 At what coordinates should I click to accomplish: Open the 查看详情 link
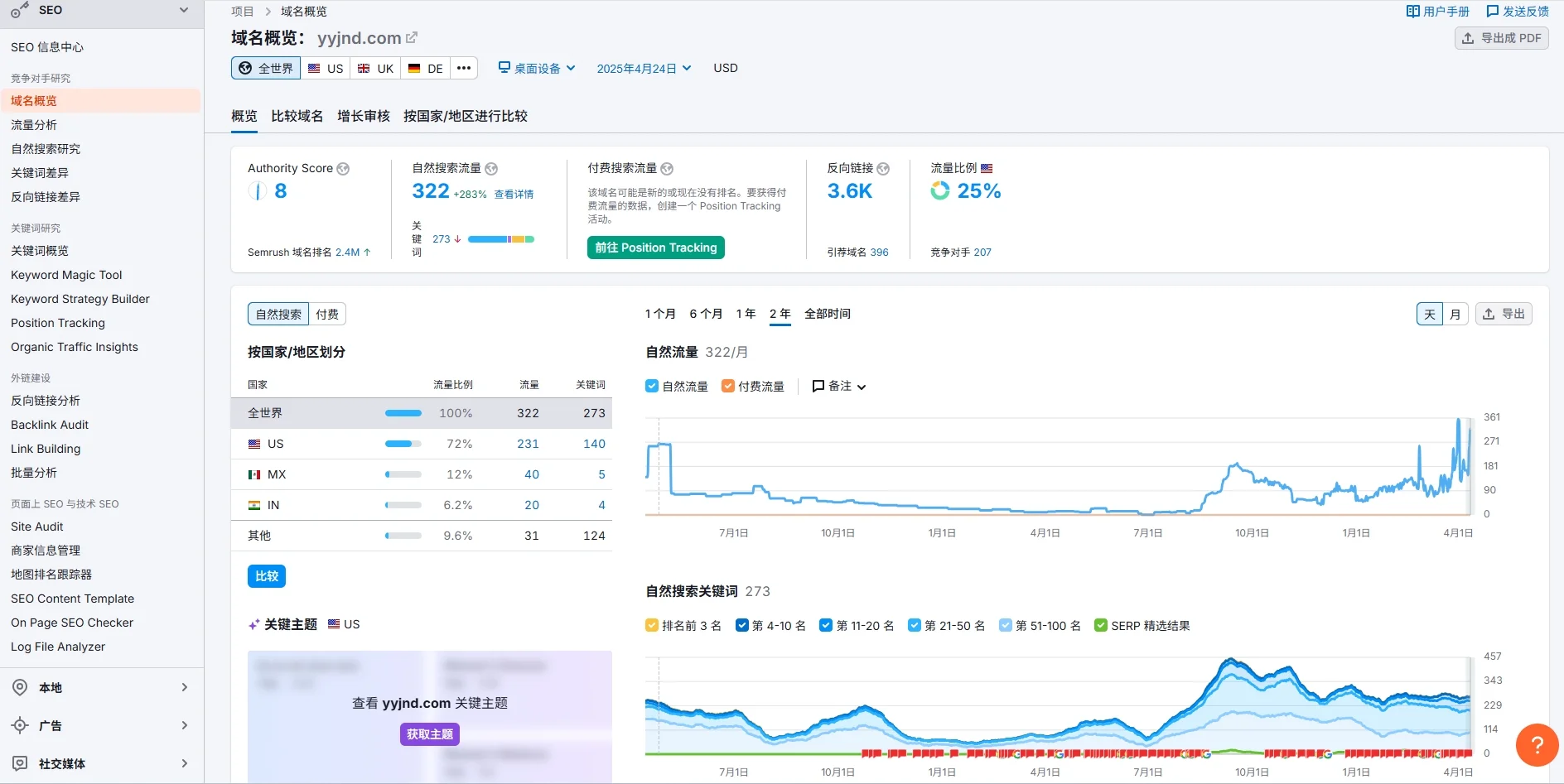pos(514,194)
